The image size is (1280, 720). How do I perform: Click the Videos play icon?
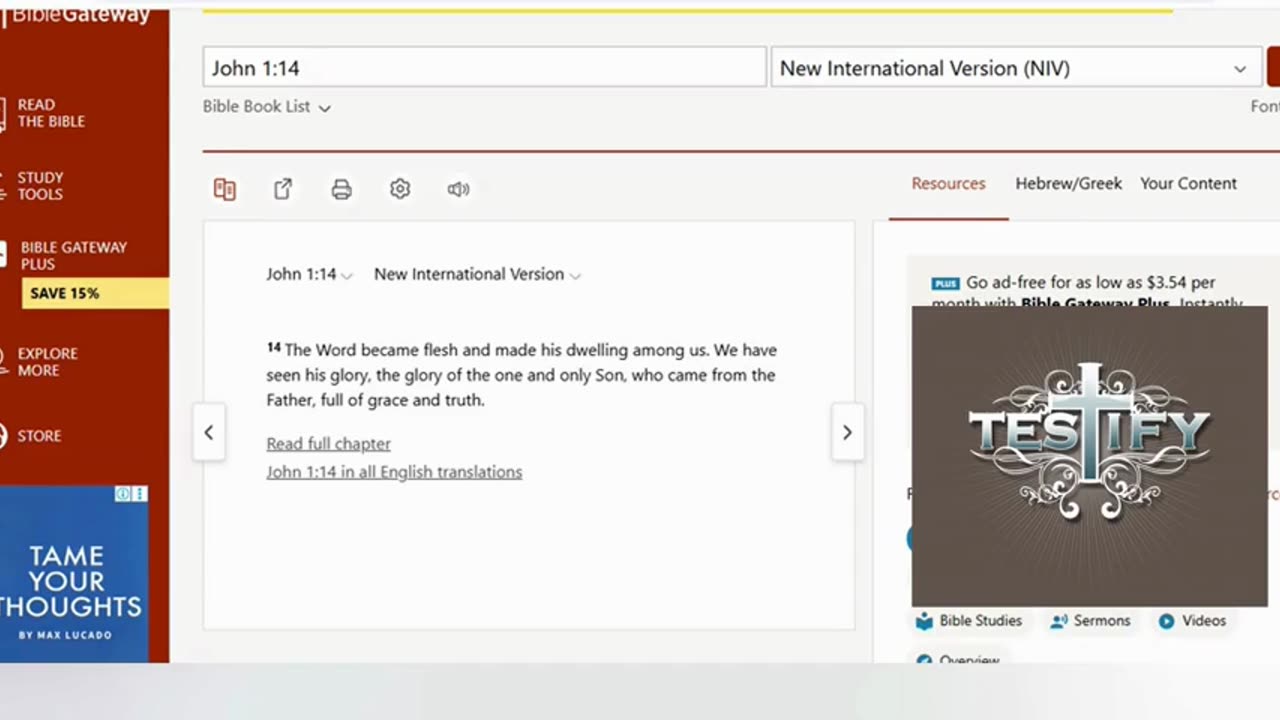tap(1166, 621)
